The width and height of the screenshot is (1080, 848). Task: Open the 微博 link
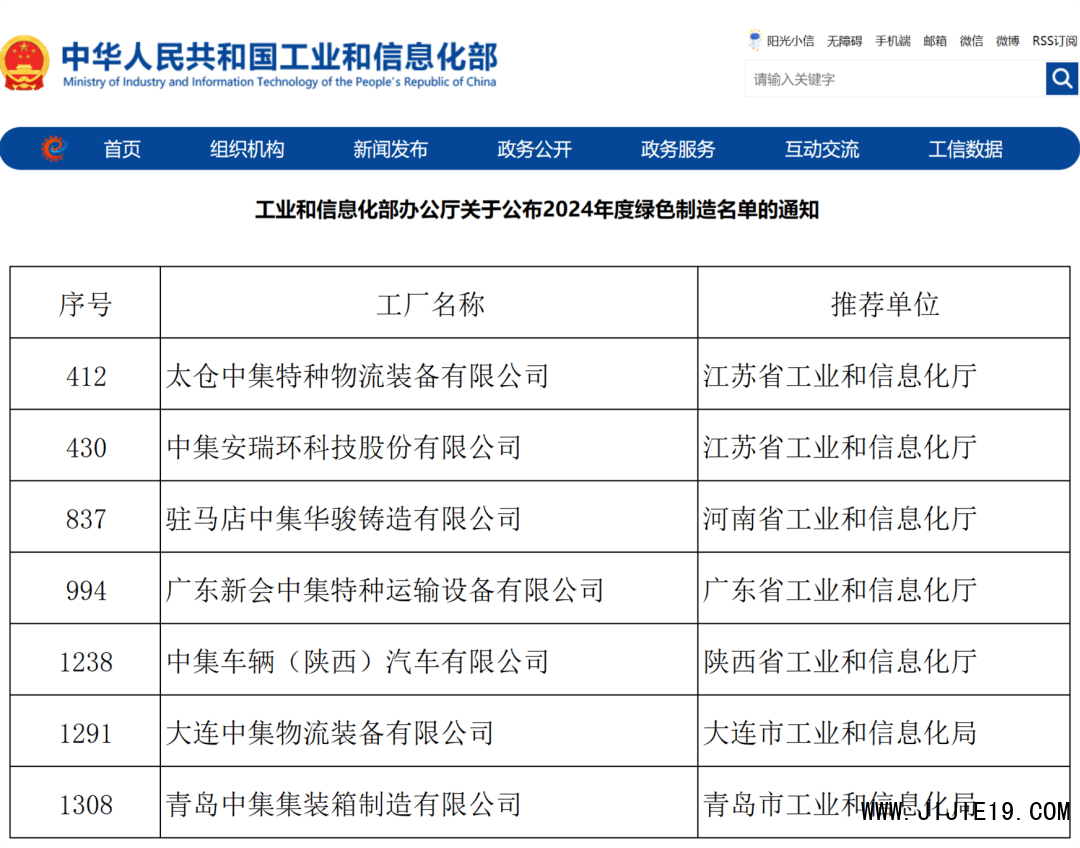[x=1008, y=41]
